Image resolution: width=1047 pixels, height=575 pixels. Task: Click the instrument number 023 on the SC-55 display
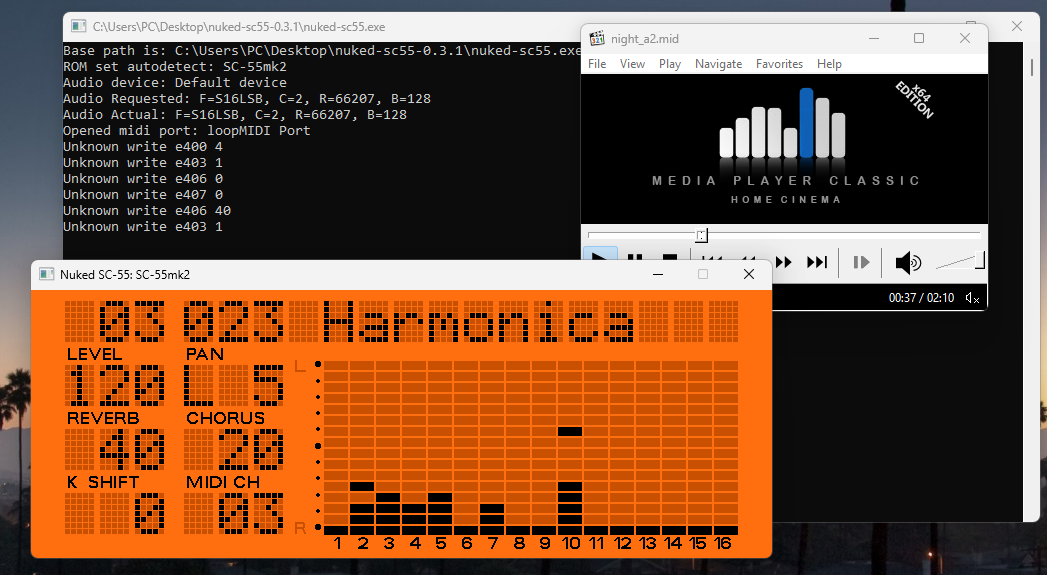click(234, 321)
